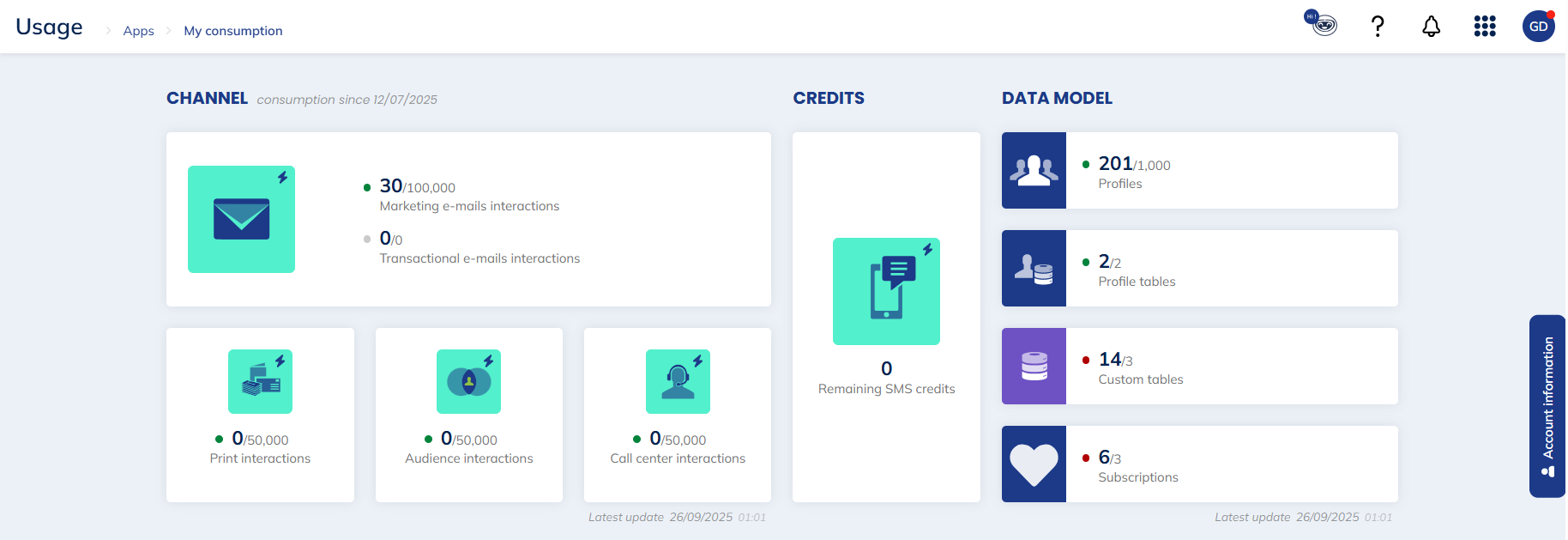The height and width of the screenshot is (540, 1568).
Task: Click the Profile tables icon
Action: 1034,268
